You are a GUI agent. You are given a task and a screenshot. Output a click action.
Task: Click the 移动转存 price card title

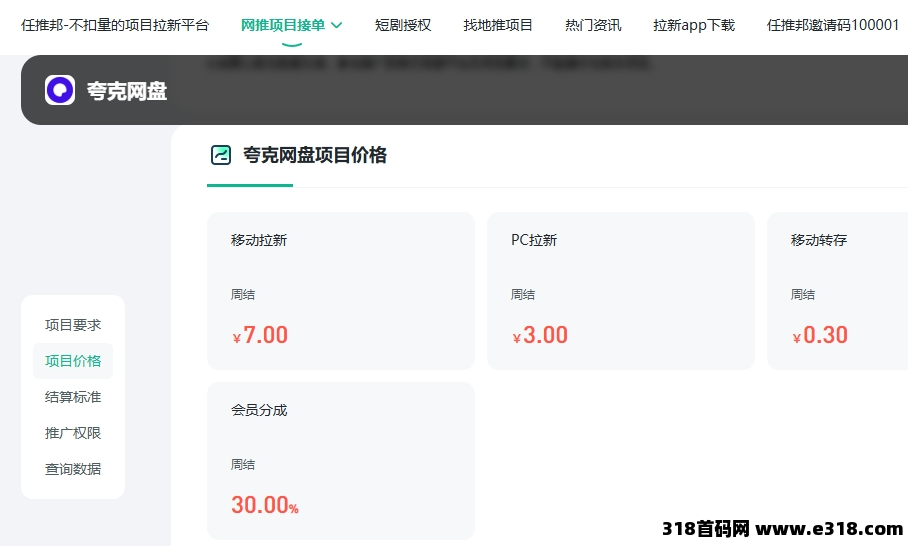(x=819, y=240)
